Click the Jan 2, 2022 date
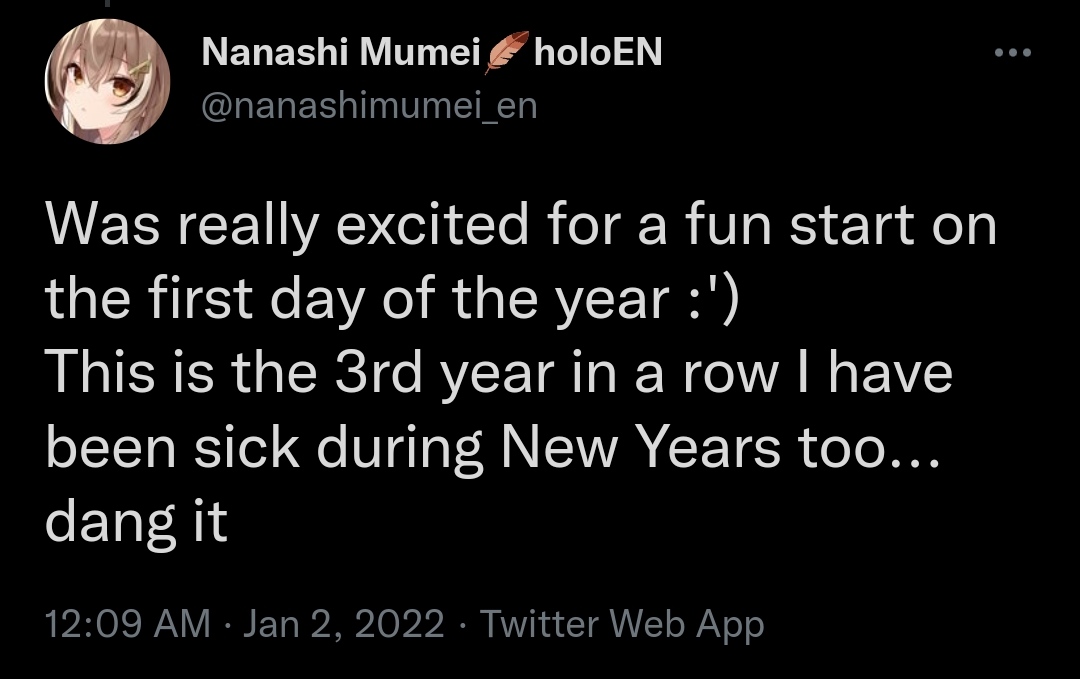1080x679 pixels. click(x=344, y=624)
